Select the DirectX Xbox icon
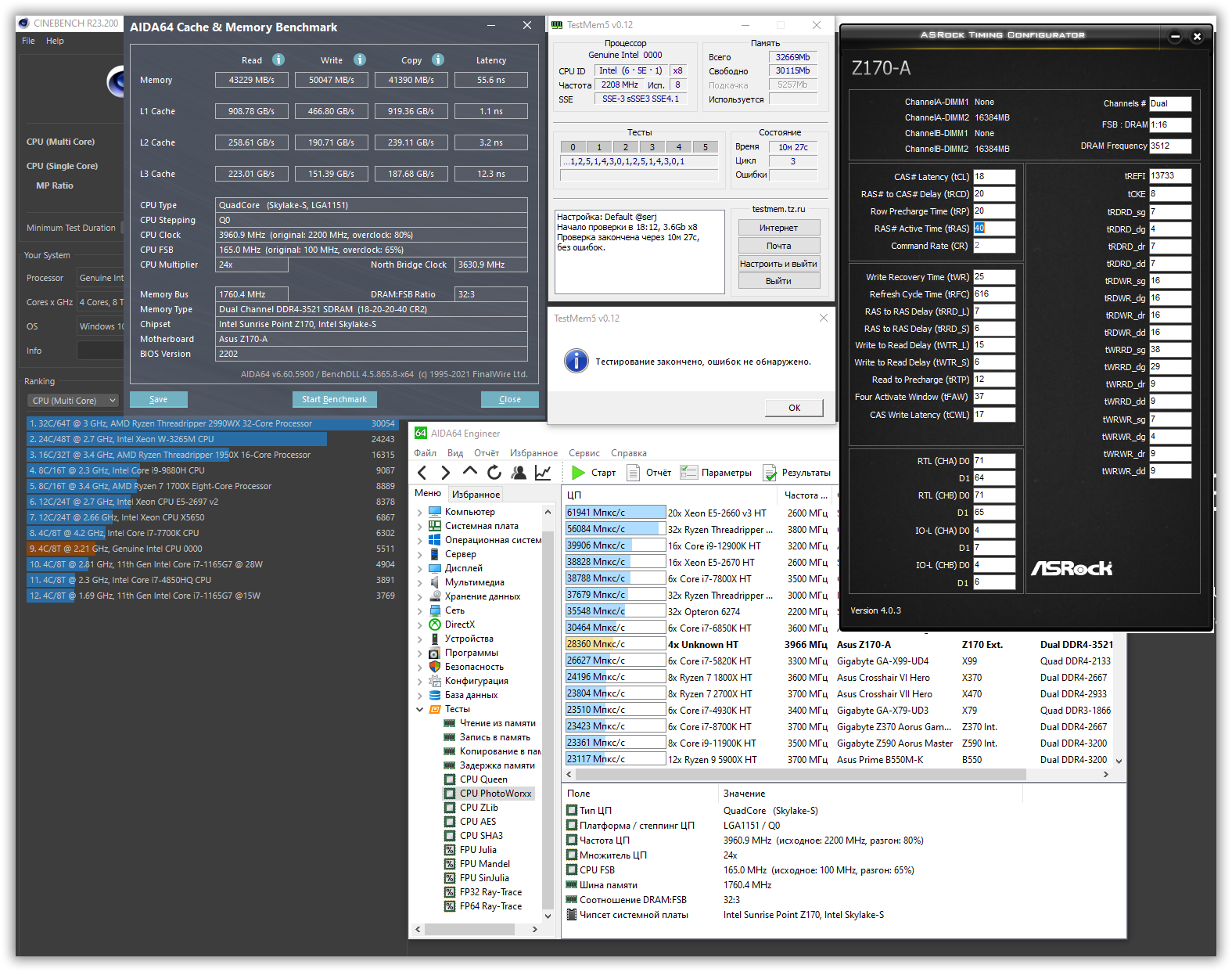 435,625
